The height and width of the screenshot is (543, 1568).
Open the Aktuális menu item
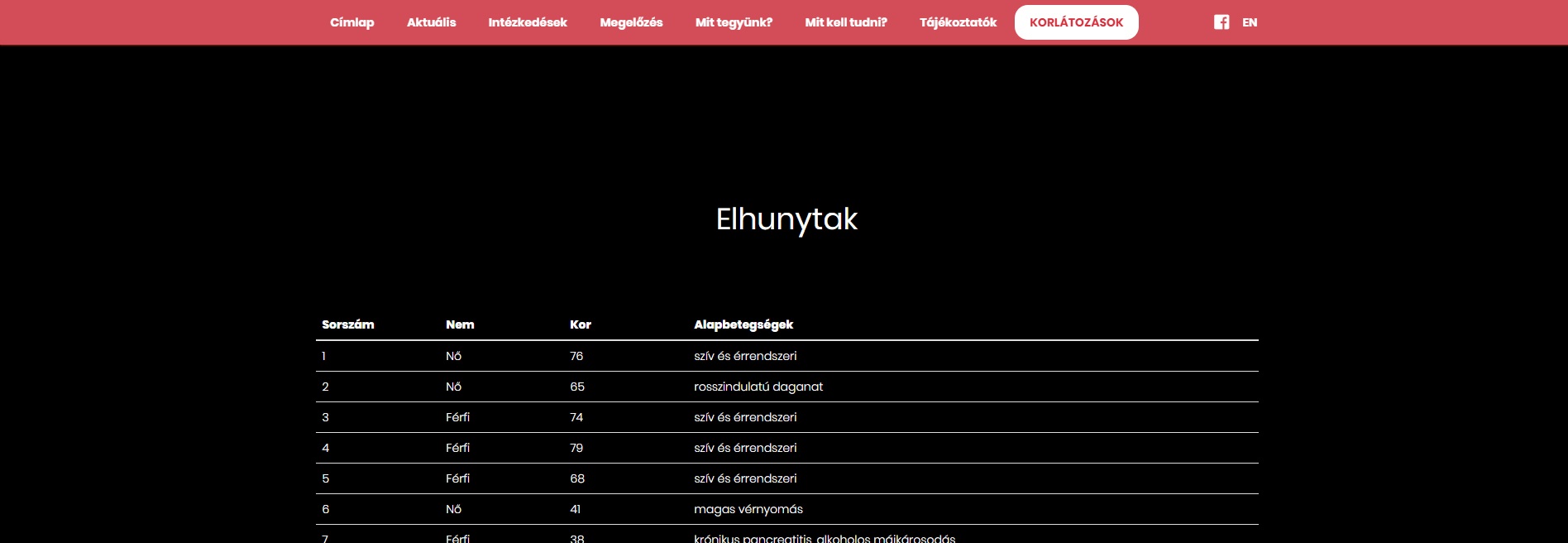[x=431, y=22]
